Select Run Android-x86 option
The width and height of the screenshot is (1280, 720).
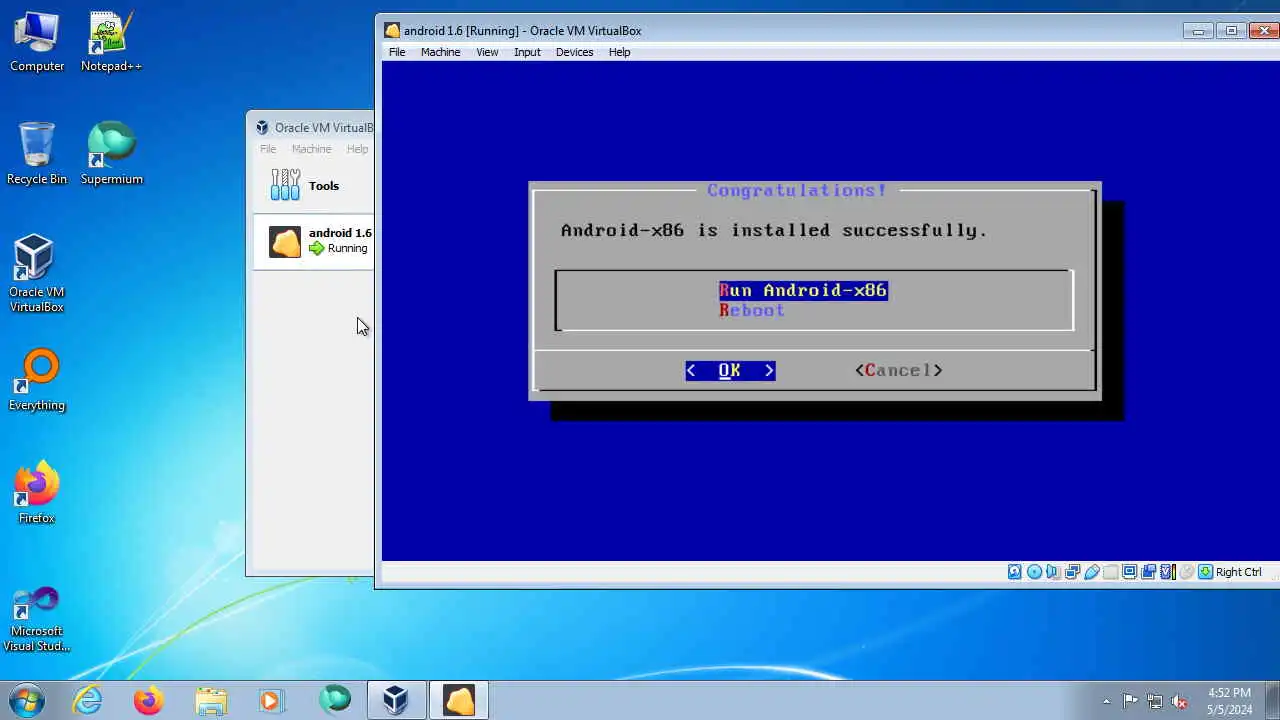803,290
